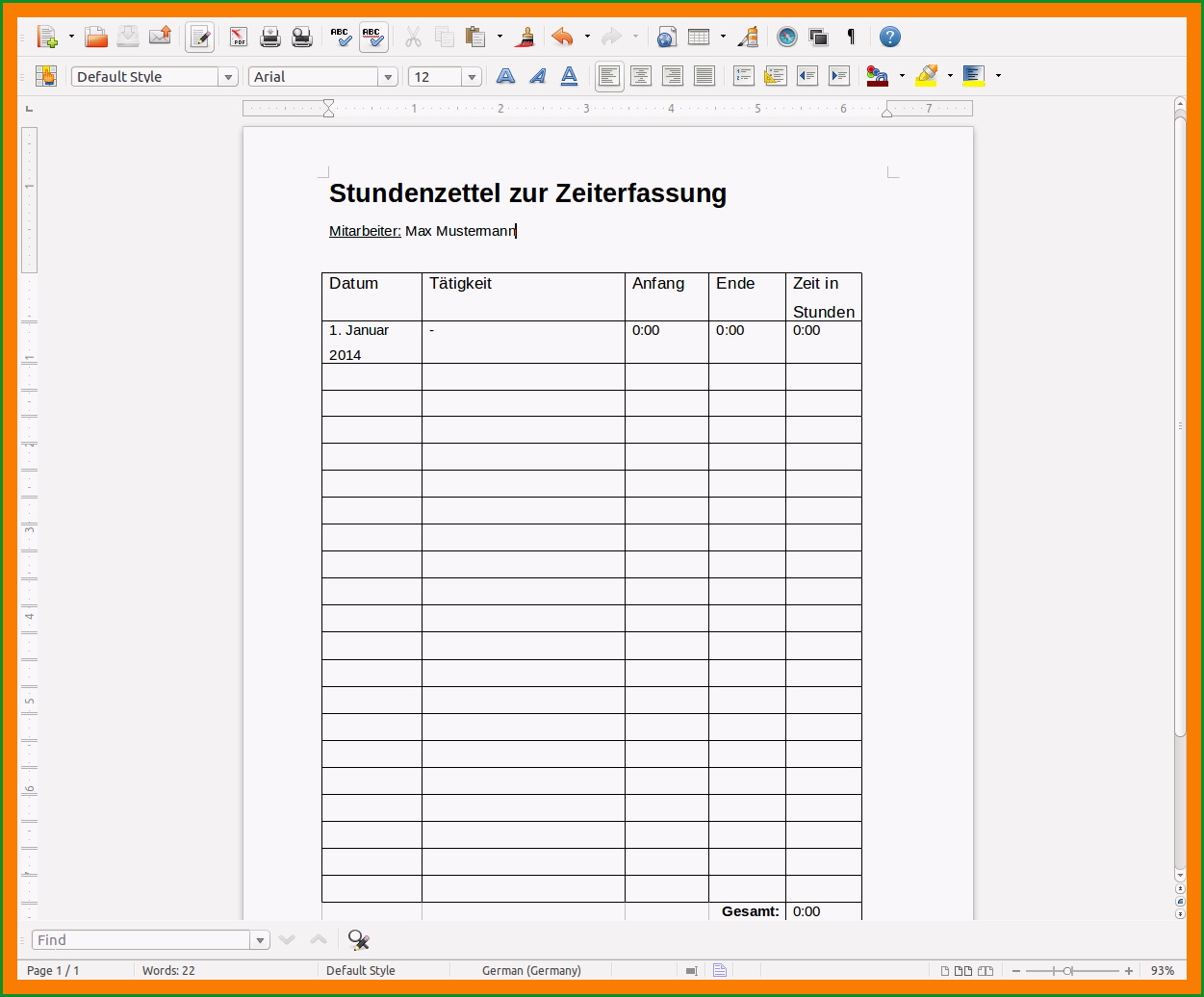Decrease paragraph indent

click(x=807, y=76)
